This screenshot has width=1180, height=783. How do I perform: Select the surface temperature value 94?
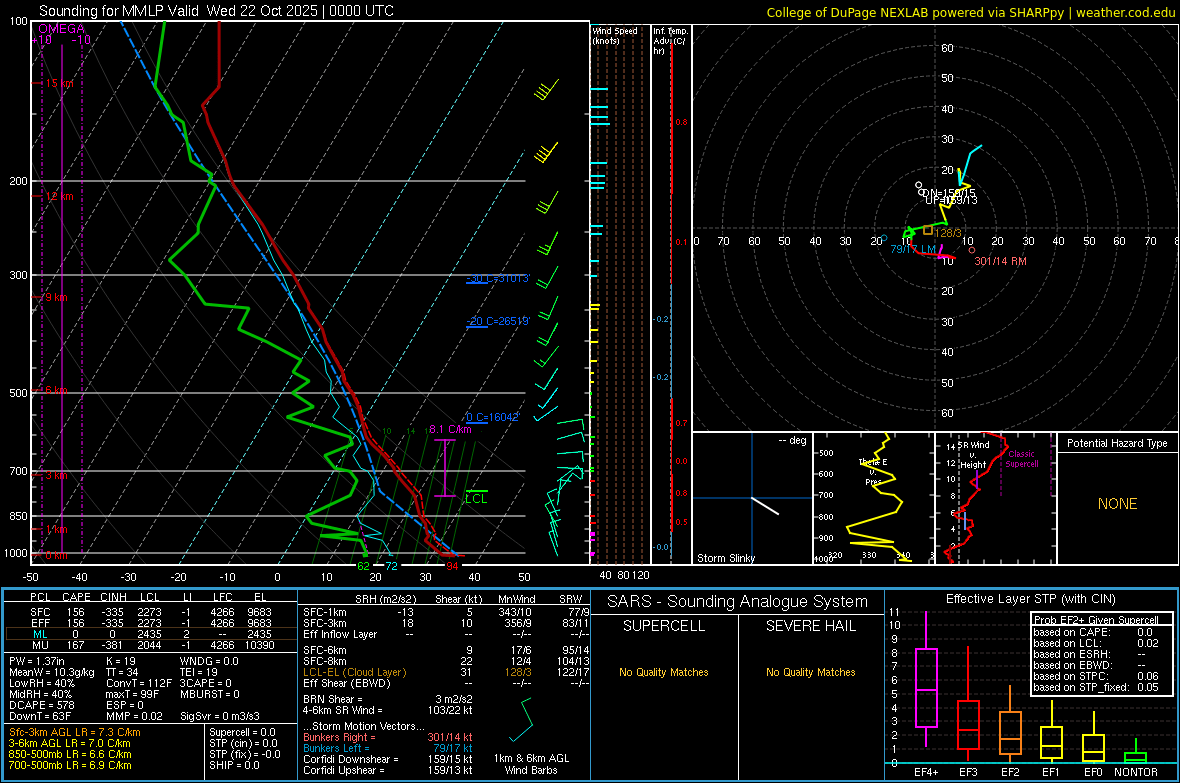(452, 566)
